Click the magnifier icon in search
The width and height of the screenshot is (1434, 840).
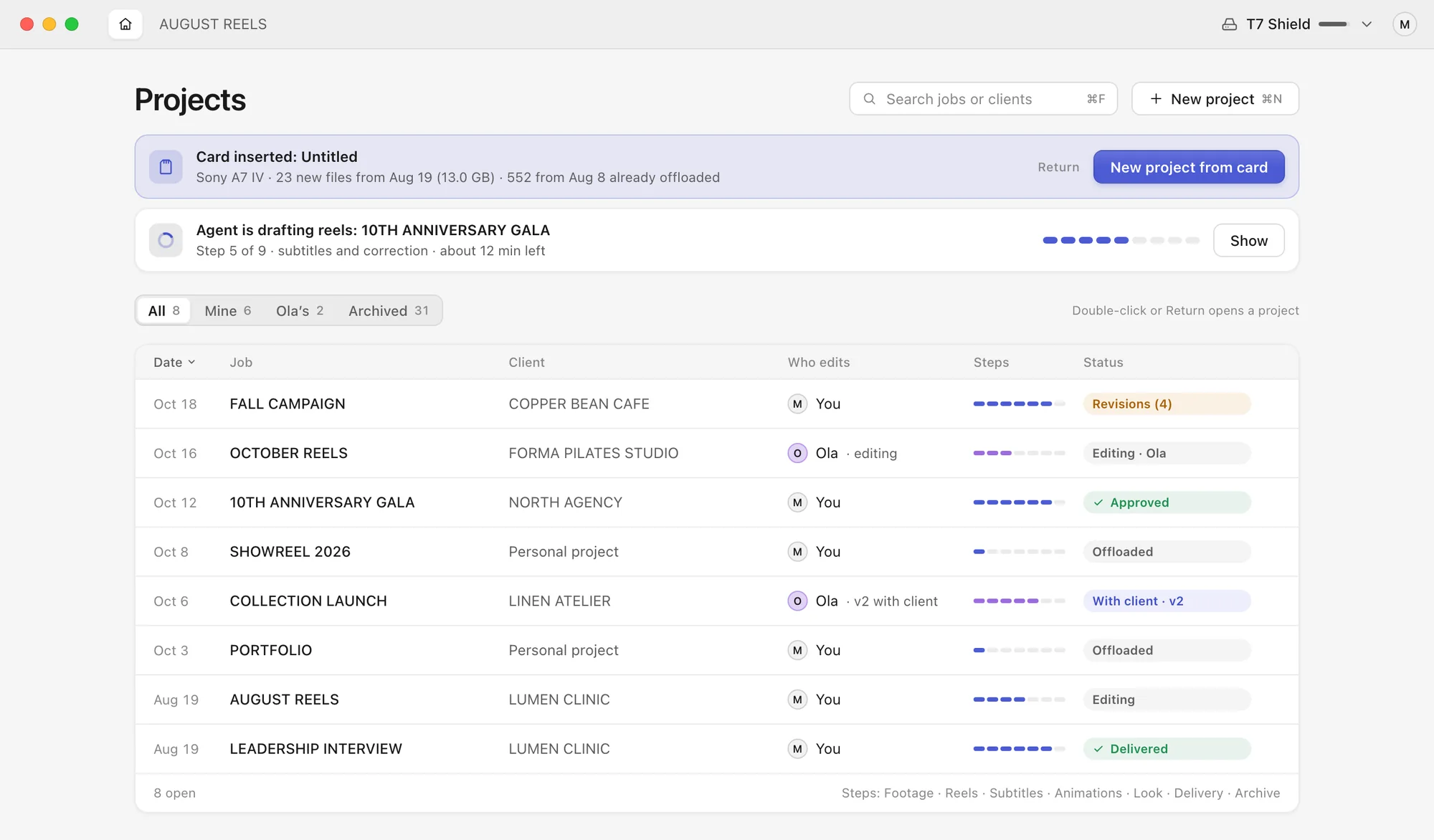[x=869, y=99]
